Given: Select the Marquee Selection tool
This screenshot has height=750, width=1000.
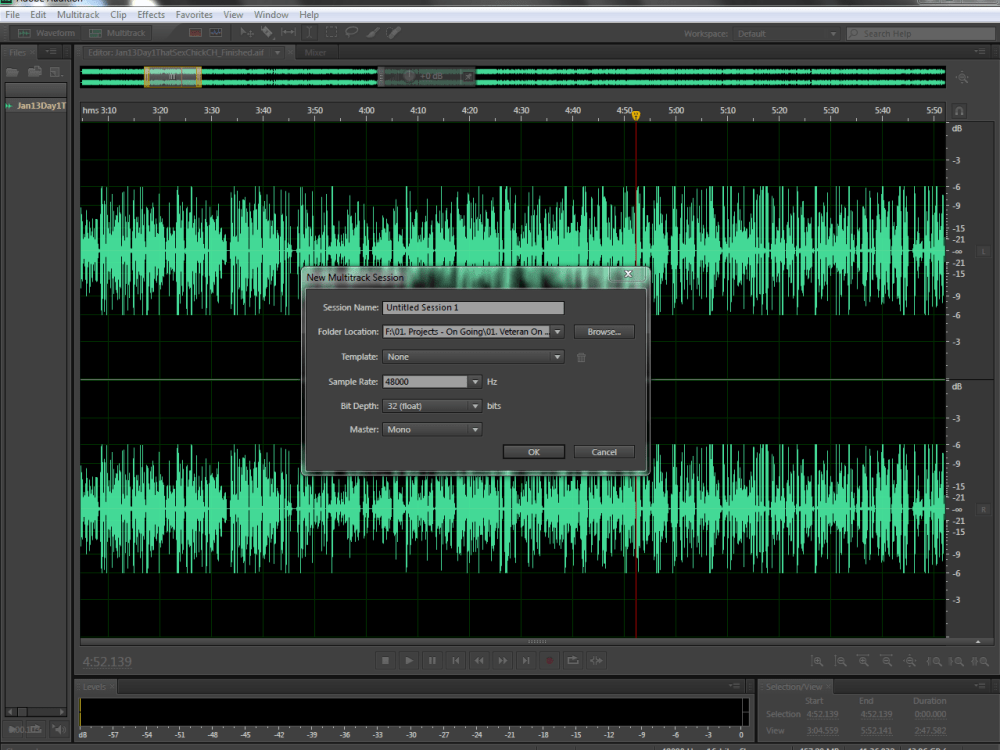Looking at the screenshot, I should tap(331, 33).
